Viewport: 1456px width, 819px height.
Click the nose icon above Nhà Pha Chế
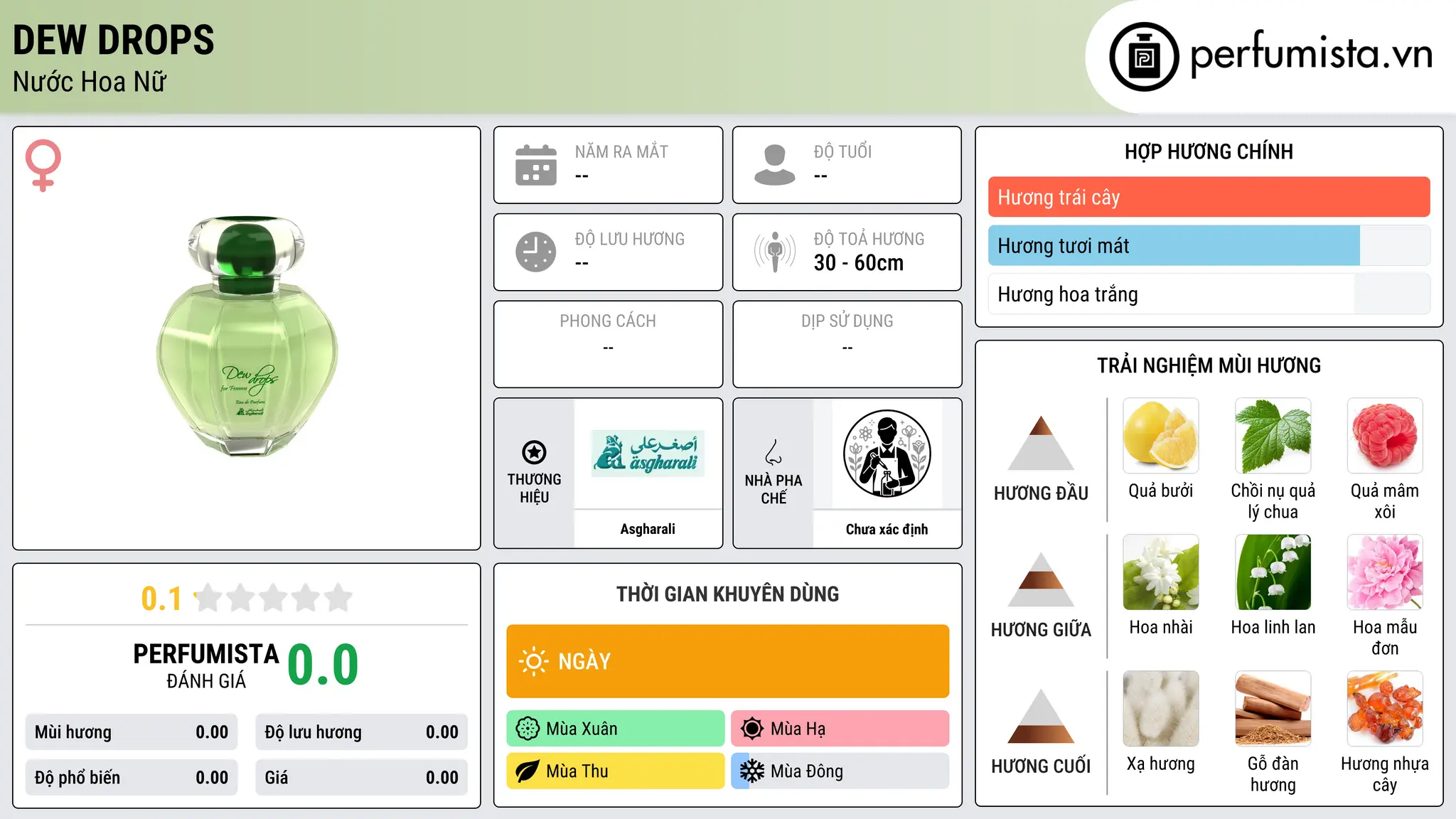click(773, 452)
